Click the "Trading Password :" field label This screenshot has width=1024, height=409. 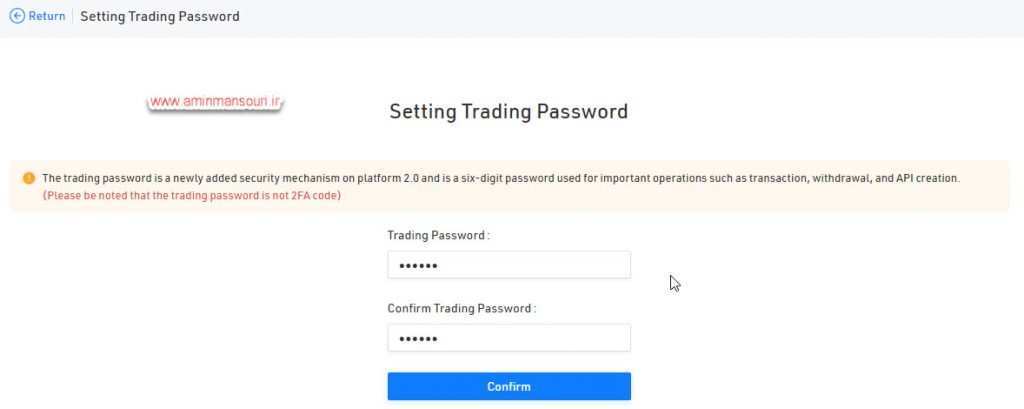[438, 235]
